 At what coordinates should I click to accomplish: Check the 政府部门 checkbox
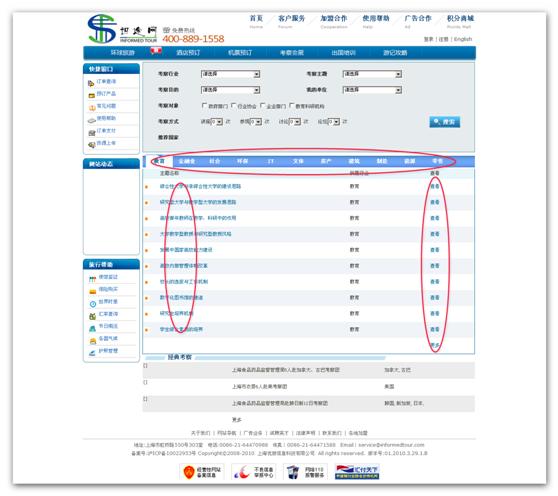[x=204, y=105]
